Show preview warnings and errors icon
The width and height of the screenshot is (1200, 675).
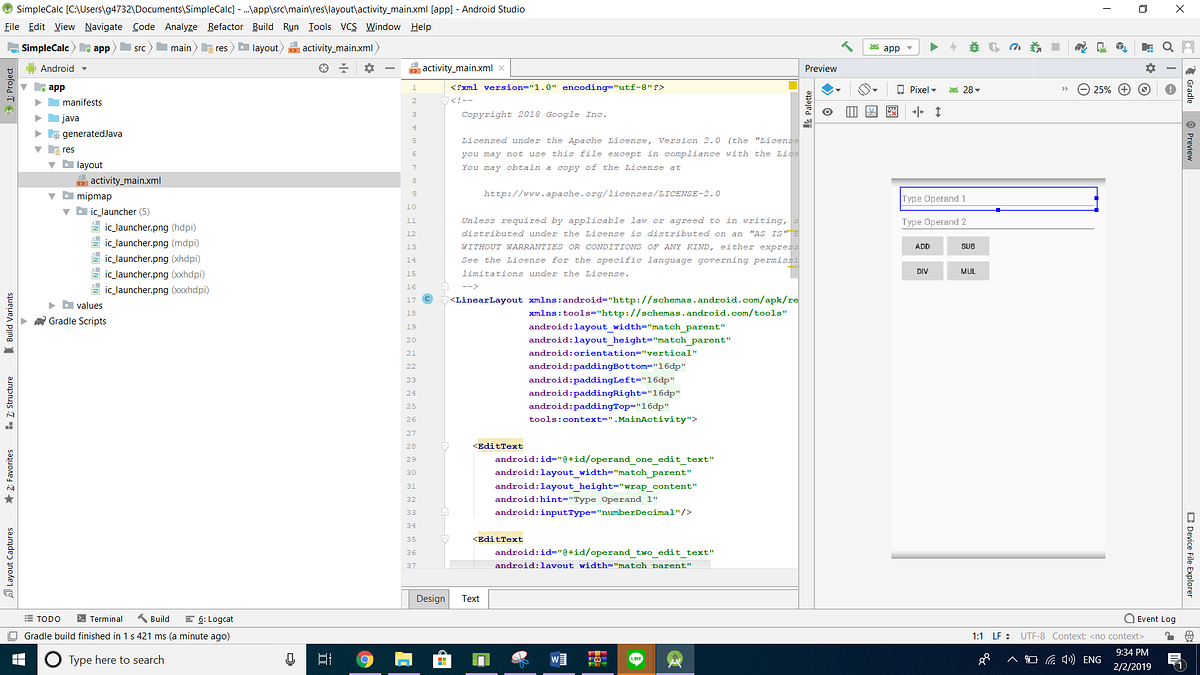click(x=1170, y=89)
